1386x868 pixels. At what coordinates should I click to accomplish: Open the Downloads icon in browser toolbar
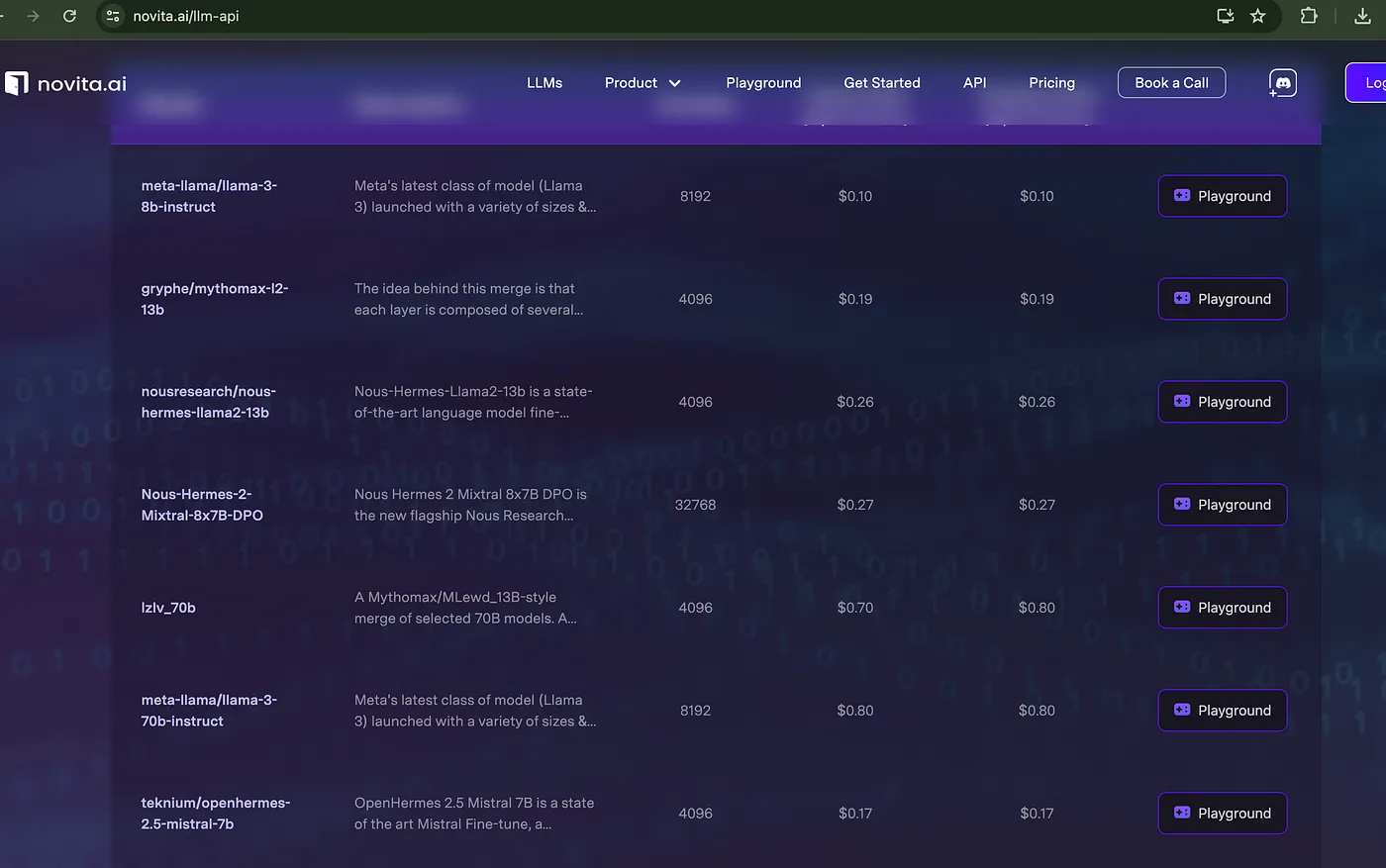[x=1363, y=16]
